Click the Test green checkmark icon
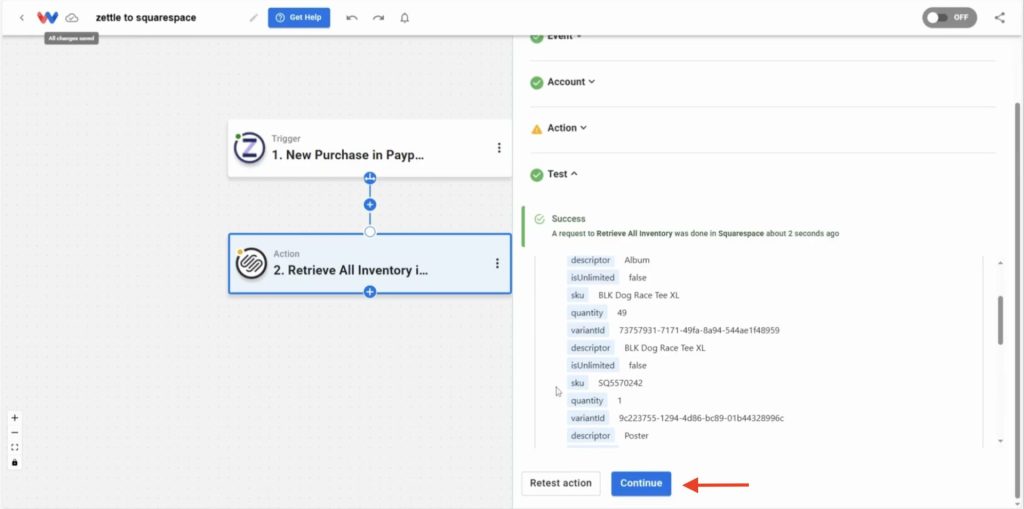This screenshot has width=1024, height=509. click(x=537, y=175)
